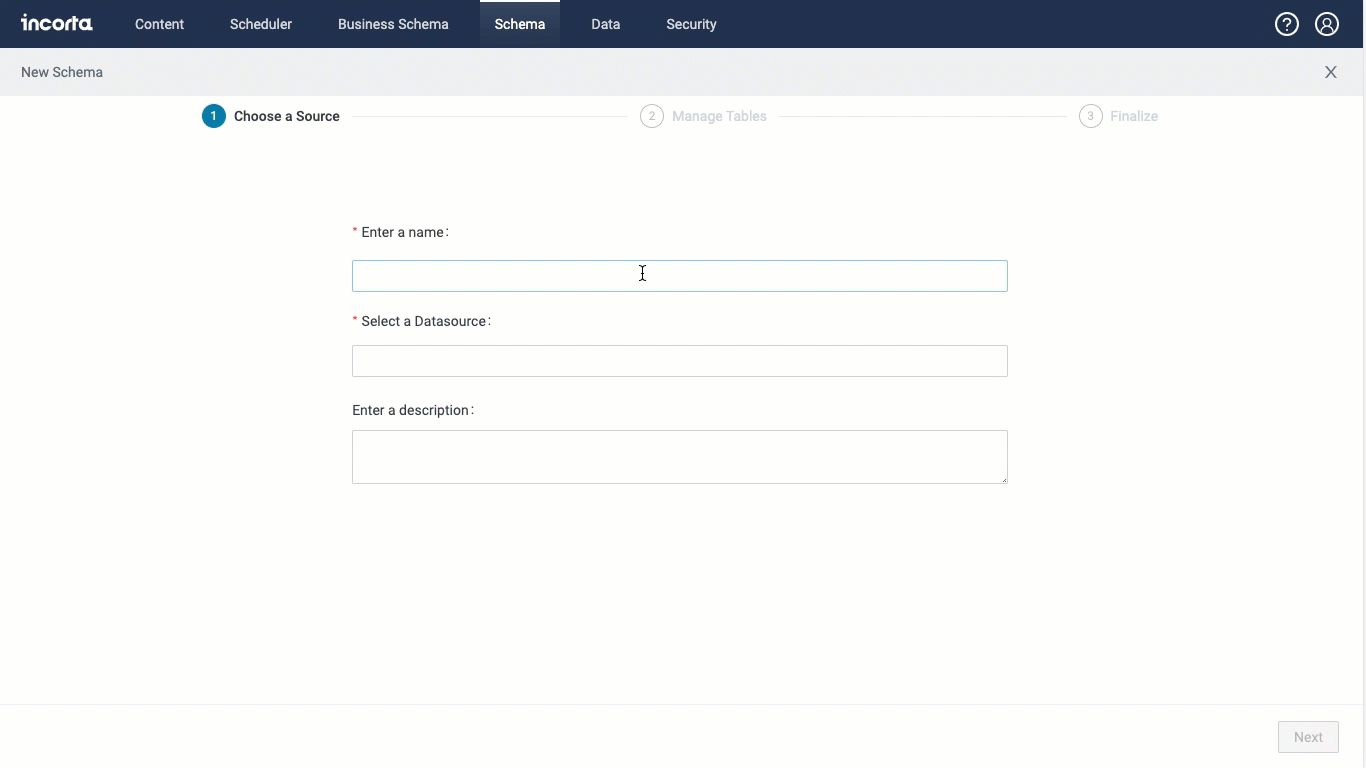This screenshot has width=1366, height=768.
Task: Click the "Enter a description" label
Action: [411, 410]
